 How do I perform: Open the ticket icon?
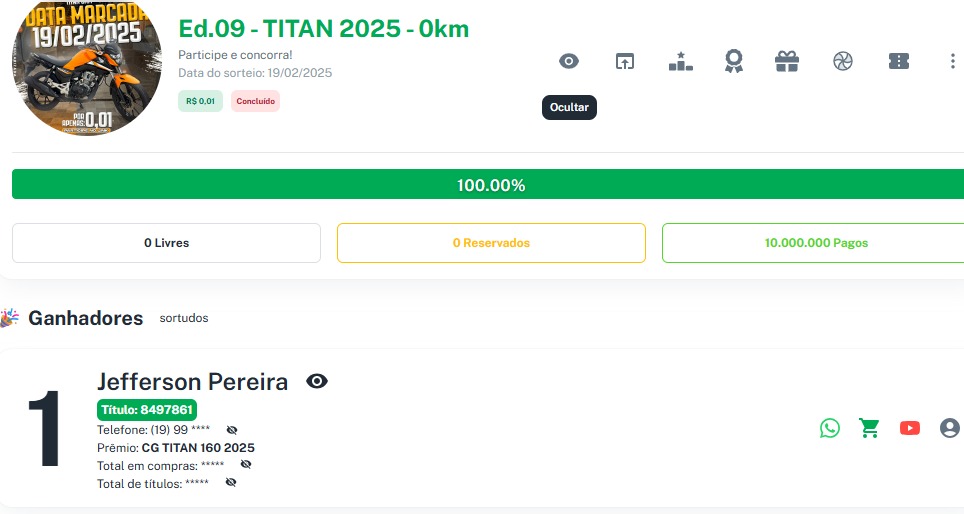[898, 62]
